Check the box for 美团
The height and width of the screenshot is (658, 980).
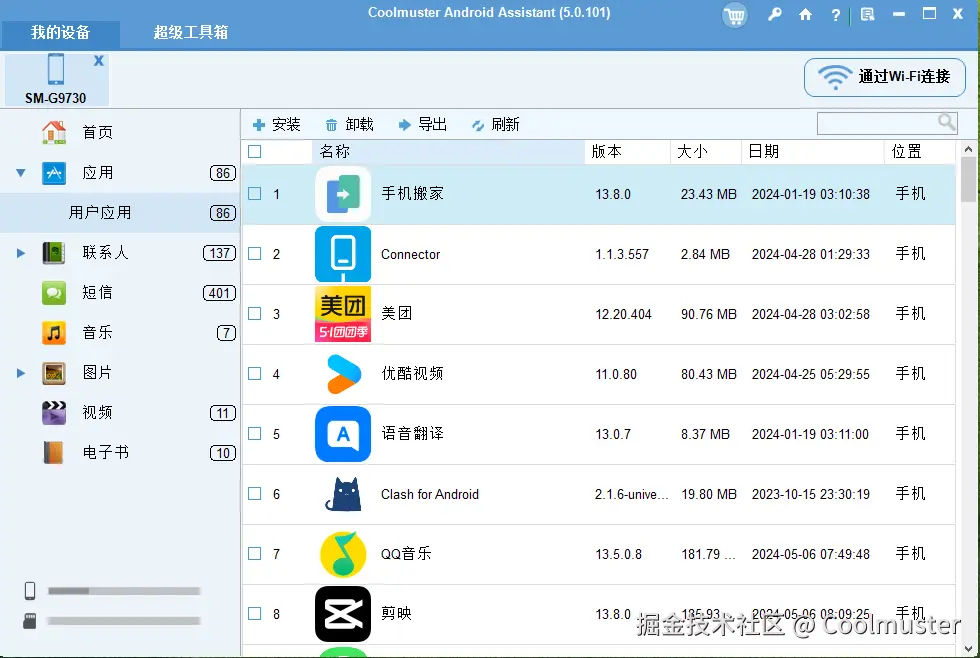click(x=254, y=314)
